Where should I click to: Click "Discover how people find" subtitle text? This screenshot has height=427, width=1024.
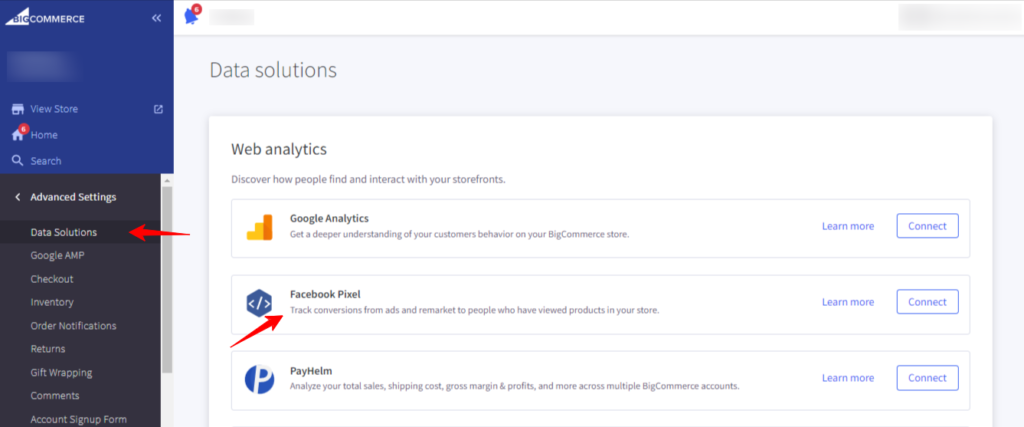point(368,179)
